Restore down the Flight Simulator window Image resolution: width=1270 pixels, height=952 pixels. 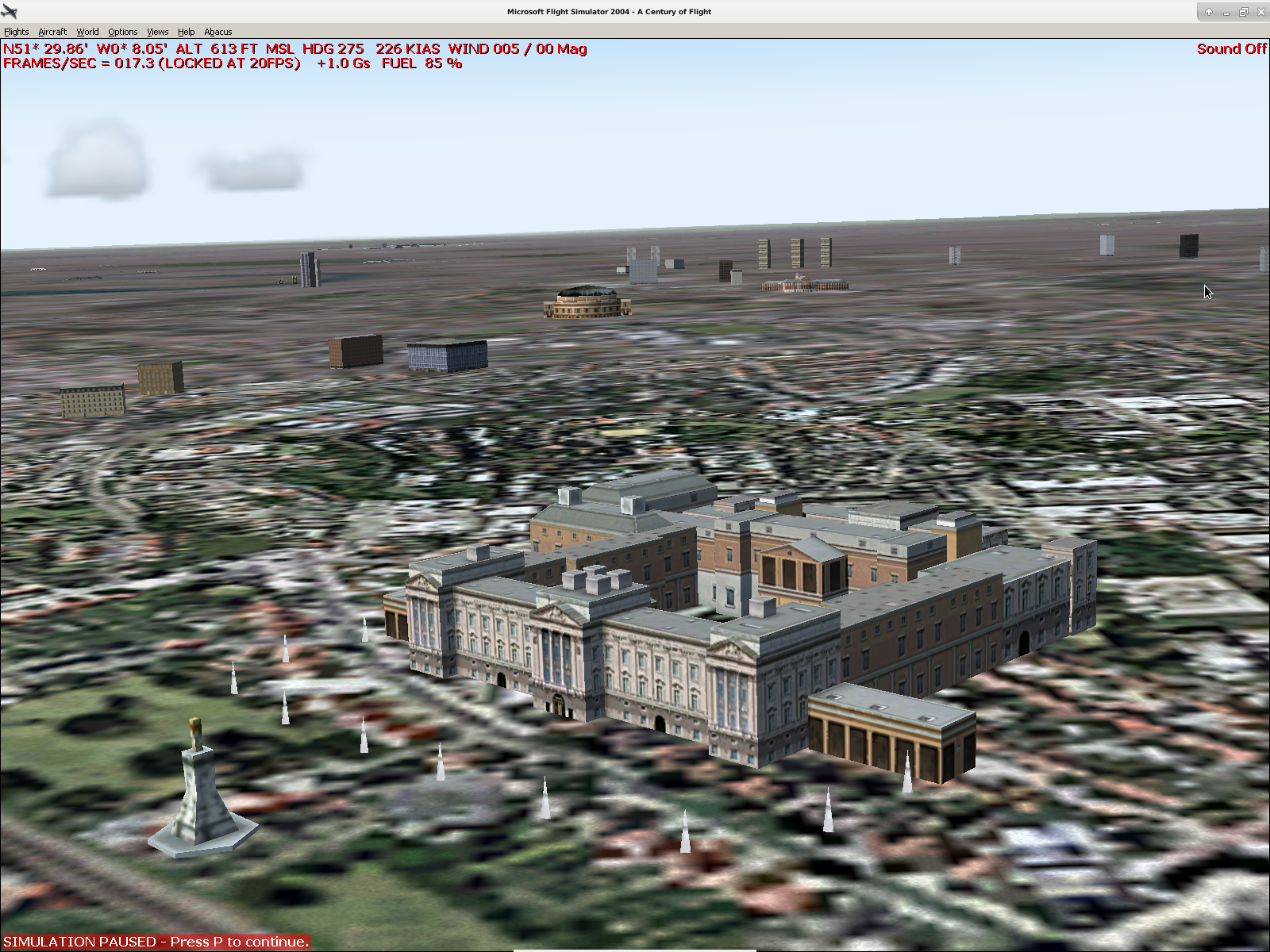(x=1244, y=12)
